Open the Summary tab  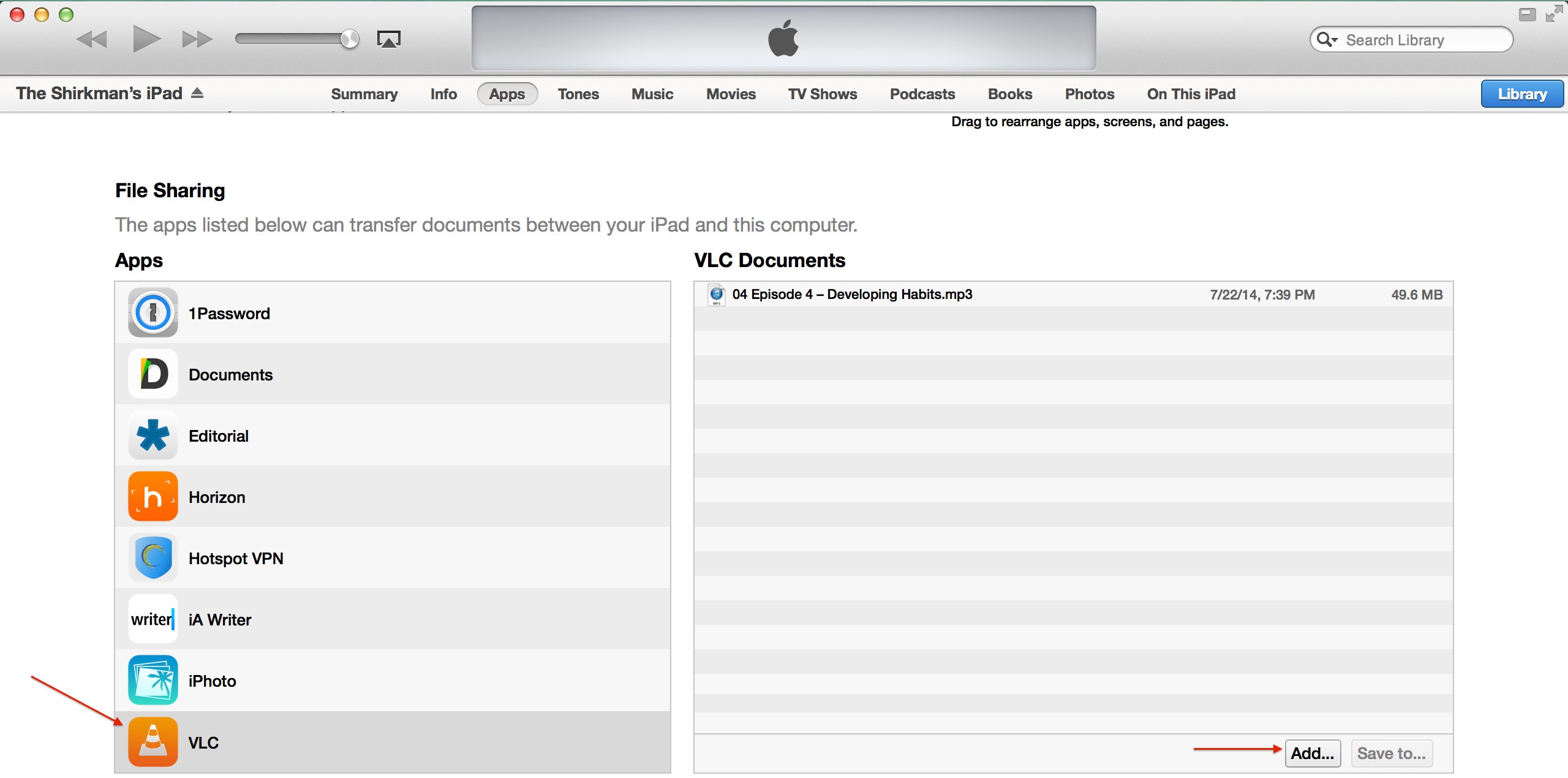[x=364, y=94]
